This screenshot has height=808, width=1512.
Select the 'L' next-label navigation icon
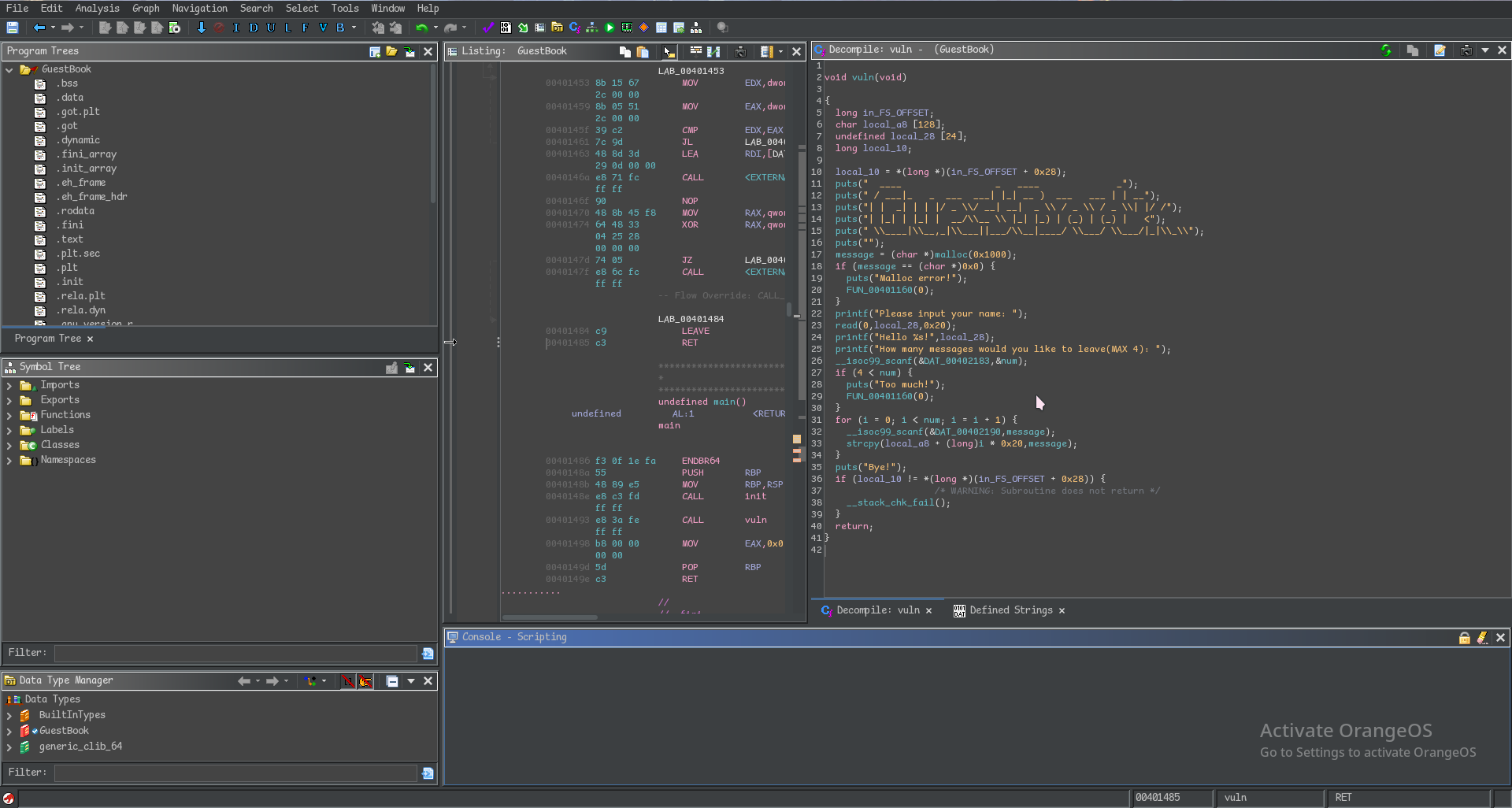[288, 28]
